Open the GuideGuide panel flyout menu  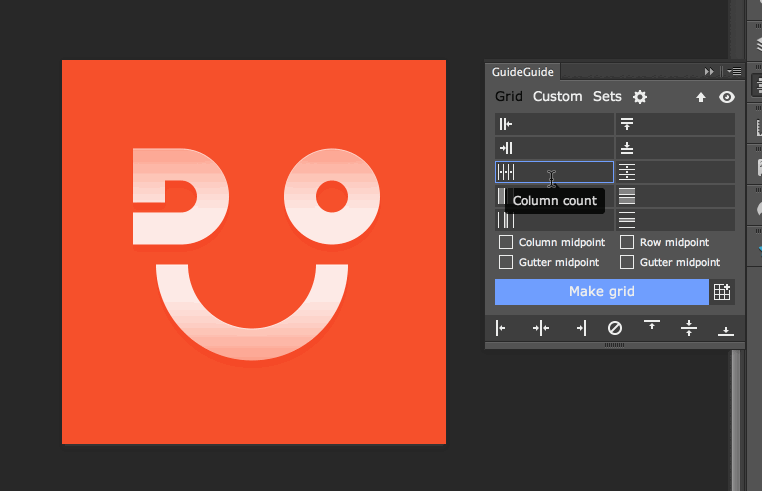click(x=734, y=72)
